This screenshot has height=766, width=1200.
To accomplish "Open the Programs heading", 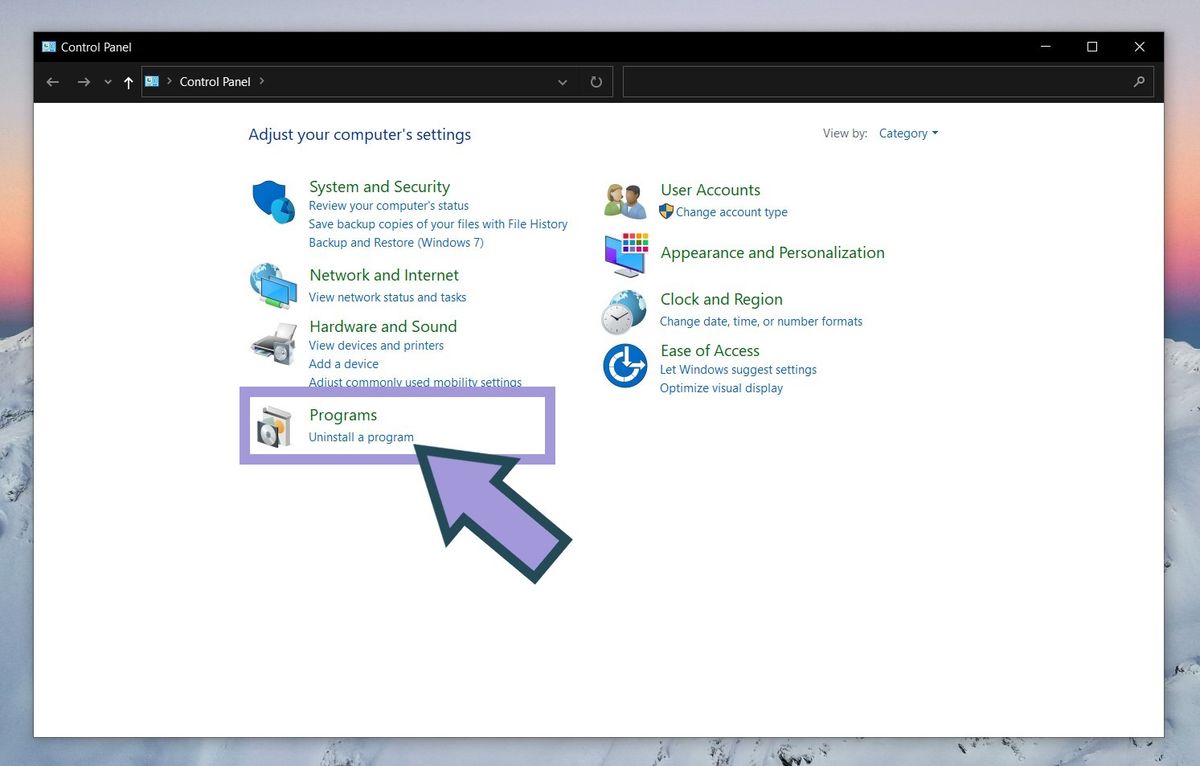I will pyautogui.click(x=343, y=415).
